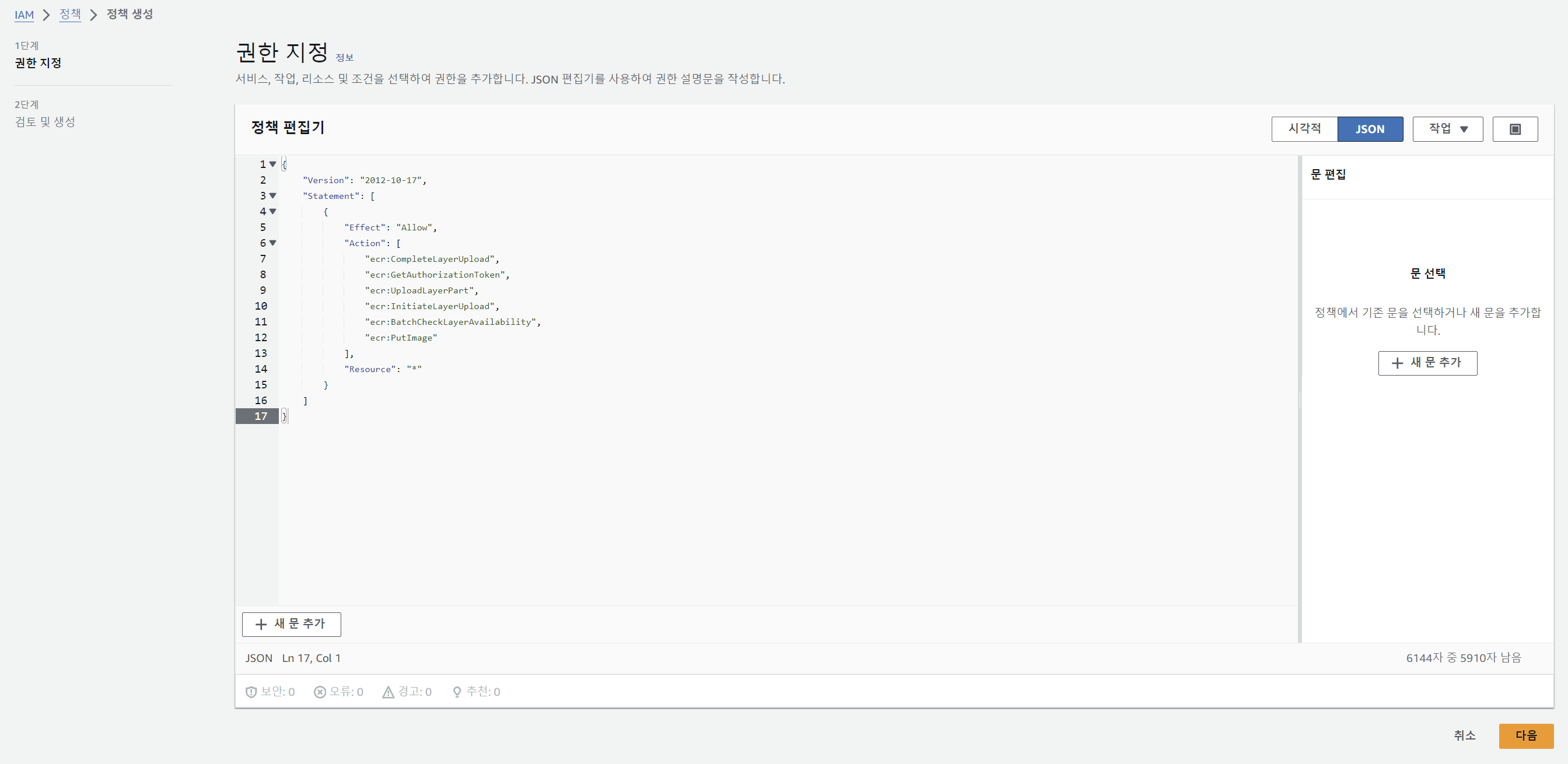Click line number 12 in the gutter
Image resolution: width=1568 pixels, height=764 pixels.
coord(261,338)
